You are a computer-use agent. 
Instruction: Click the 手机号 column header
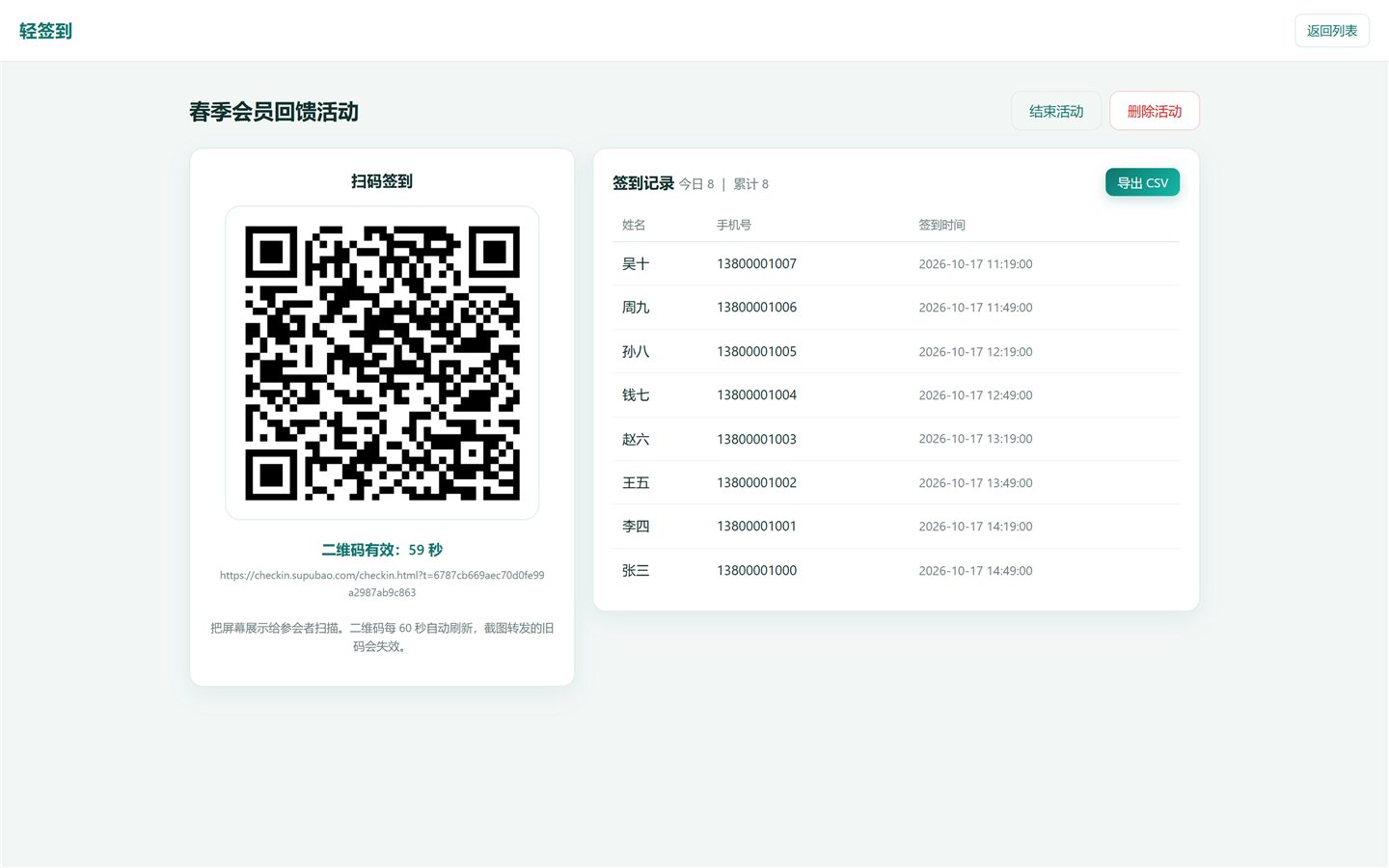coord(733,225)
